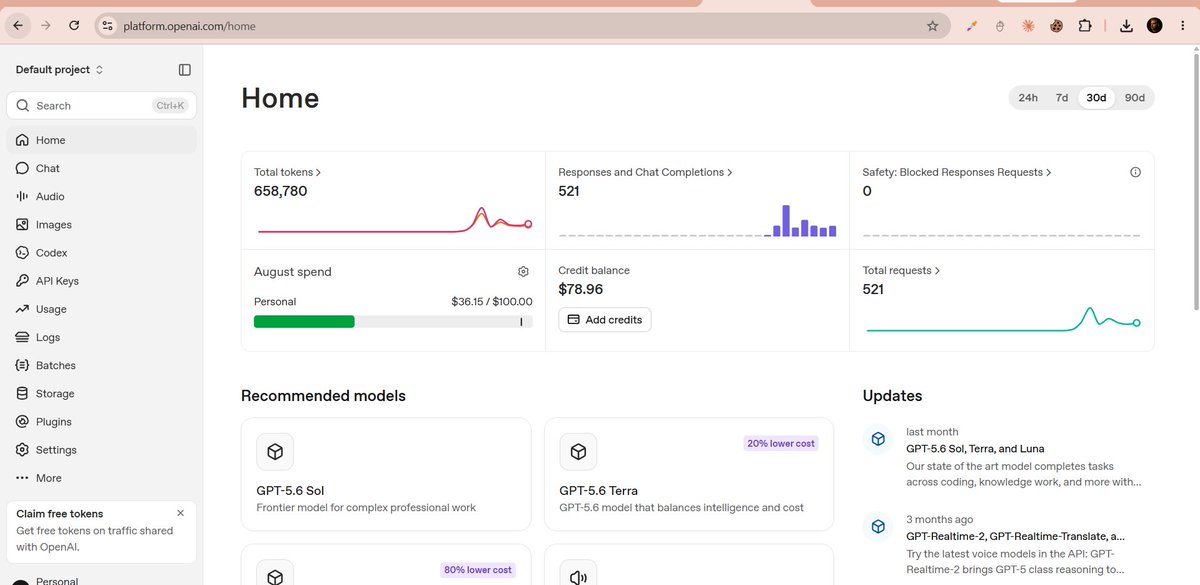This screenshot has width=1200, height=585.
Task: Expand More in the sidebar
Action: (x=102, y=478)
